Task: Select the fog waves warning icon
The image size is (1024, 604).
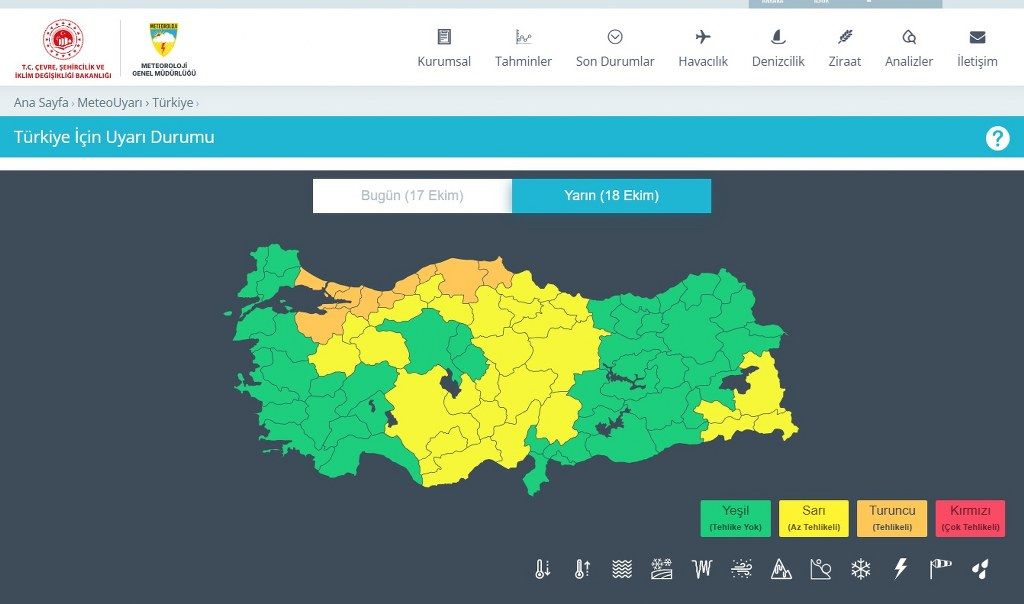Action: coord(622,569)
